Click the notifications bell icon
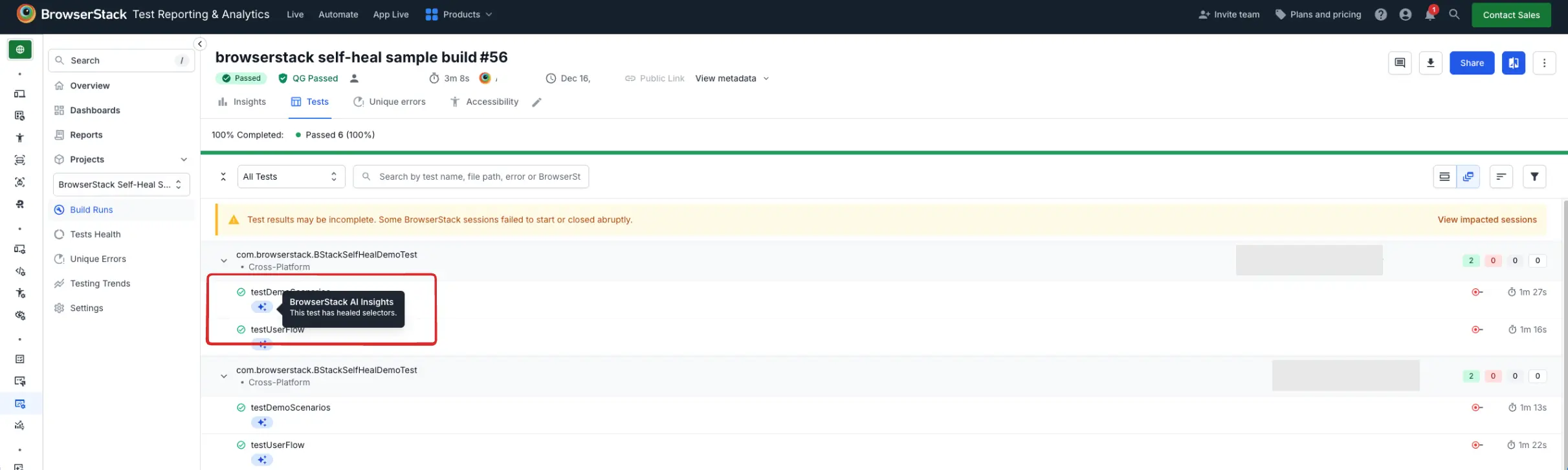The image size is (1568, 470). (x=1430, y=14)
